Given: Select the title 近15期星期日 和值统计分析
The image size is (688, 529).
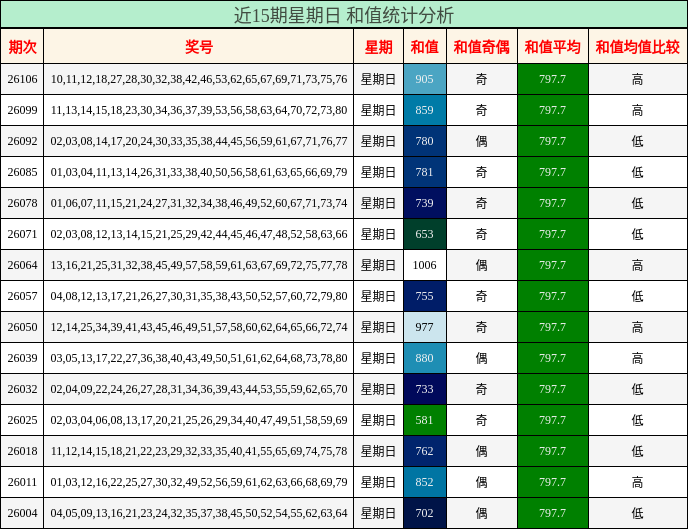Looking at the screenshot, I should (x=344, y=15).
